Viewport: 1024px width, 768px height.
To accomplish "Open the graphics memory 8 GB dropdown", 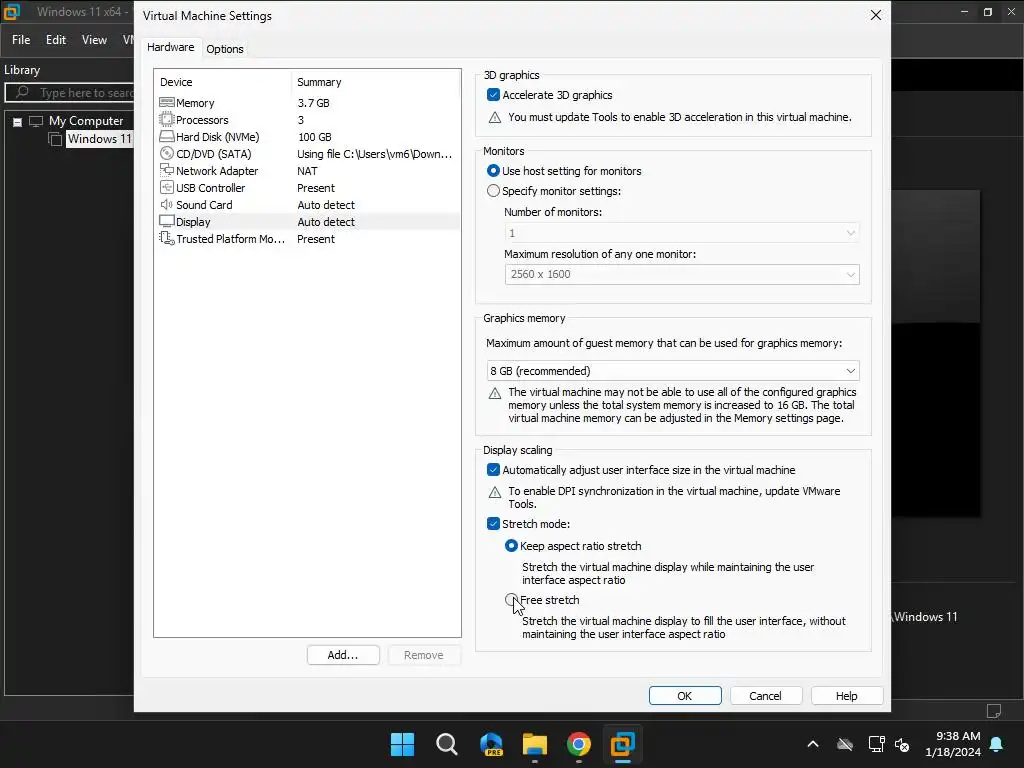I will pos(673,370).
